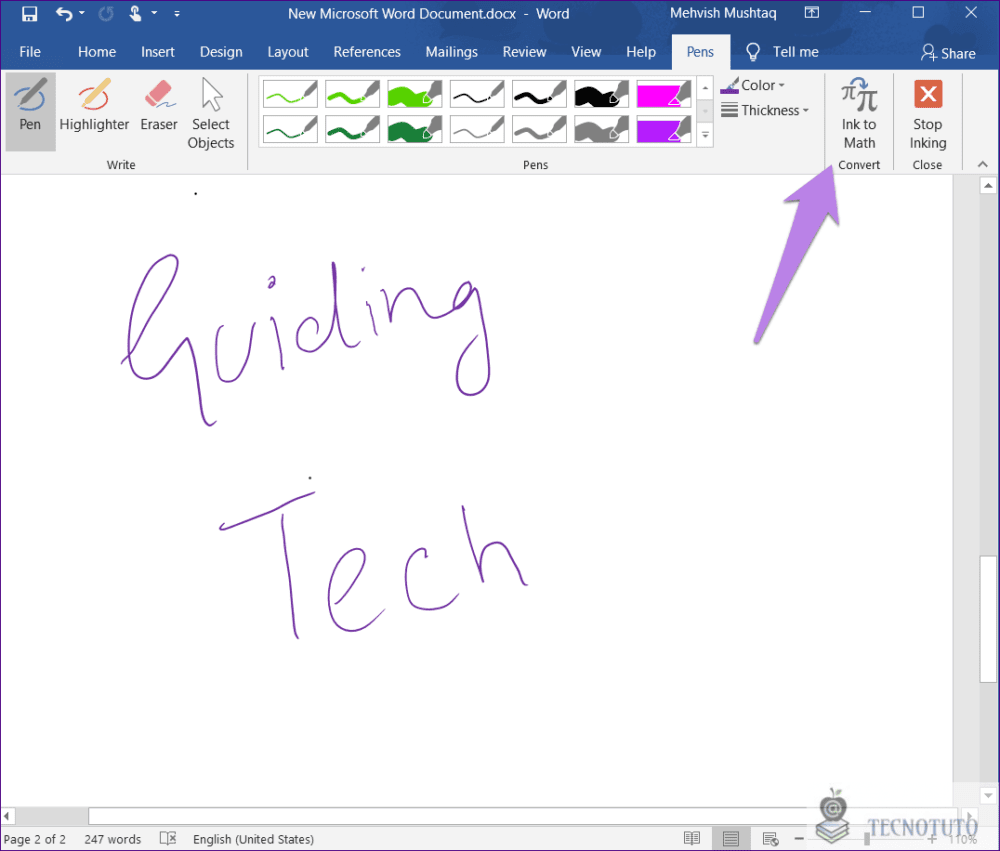Screen dimensions: 1000x851
Task: Open word count from 247 words
Action: point(113,839)
